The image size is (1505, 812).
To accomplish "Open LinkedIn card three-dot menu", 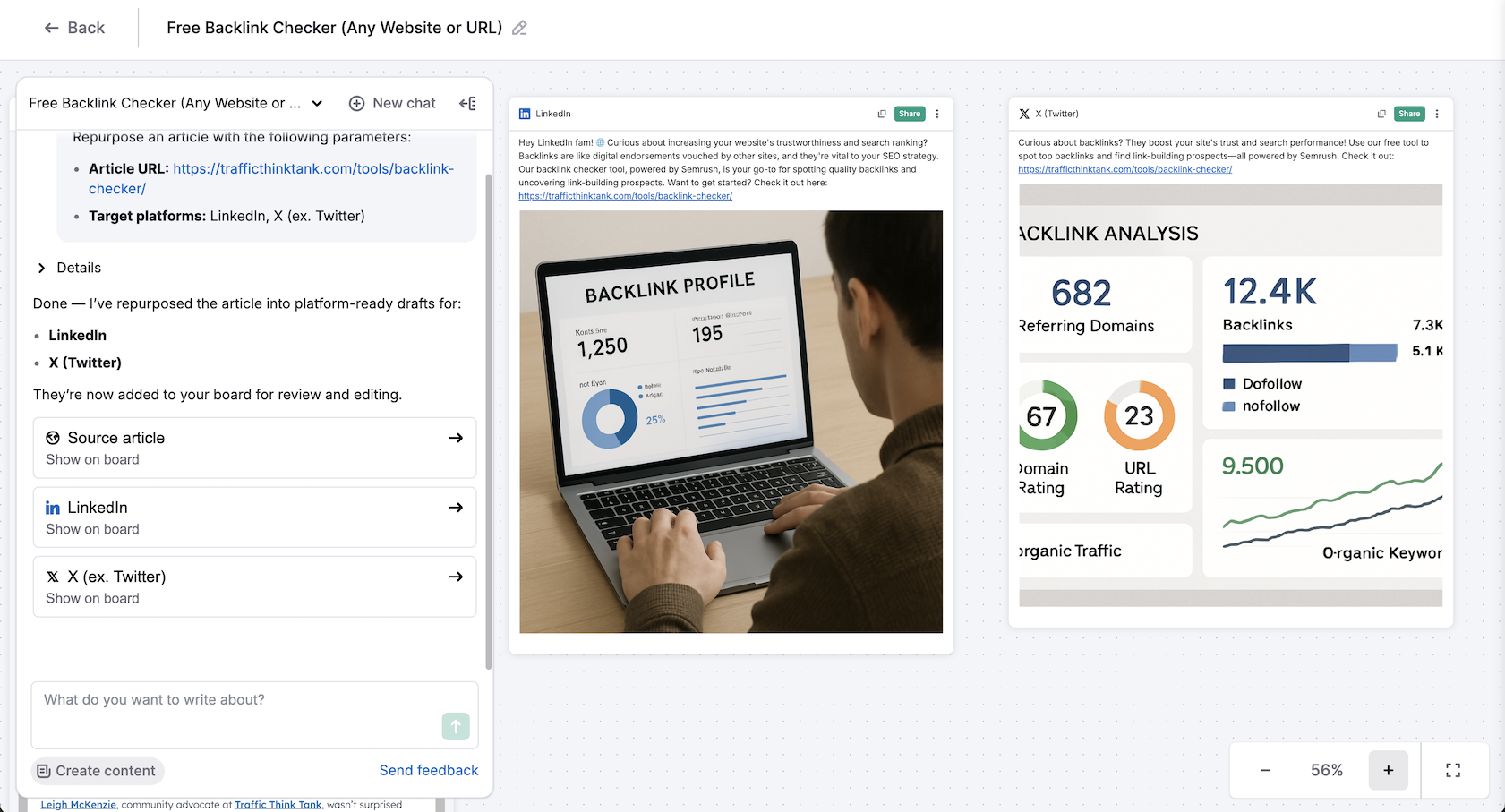I will pos(937,114).
